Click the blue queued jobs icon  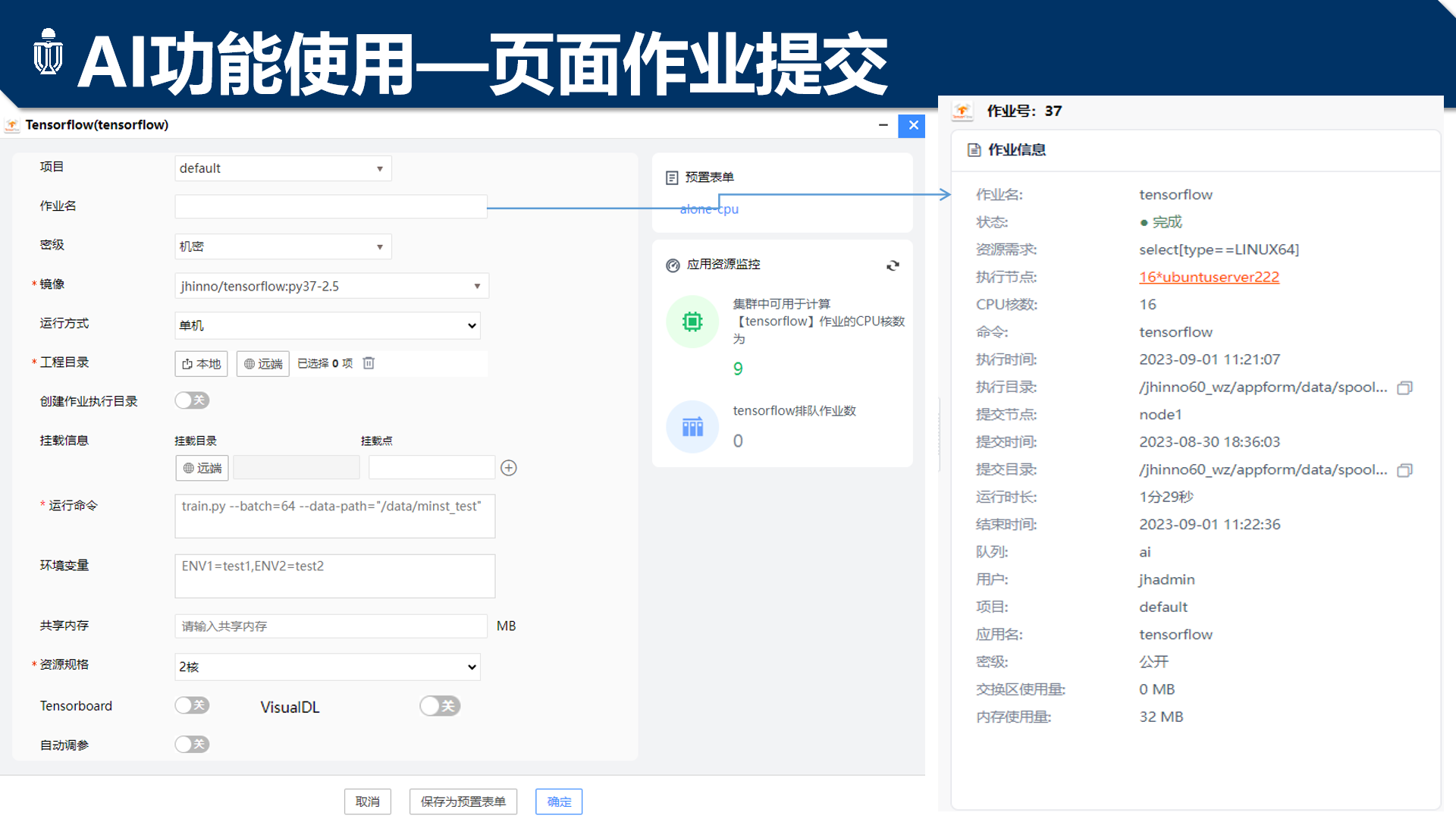(692, 427)
